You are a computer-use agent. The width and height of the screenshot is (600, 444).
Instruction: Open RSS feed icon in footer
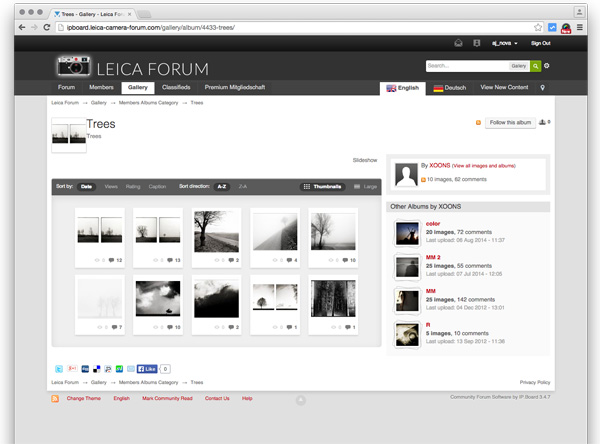[56, 398]
